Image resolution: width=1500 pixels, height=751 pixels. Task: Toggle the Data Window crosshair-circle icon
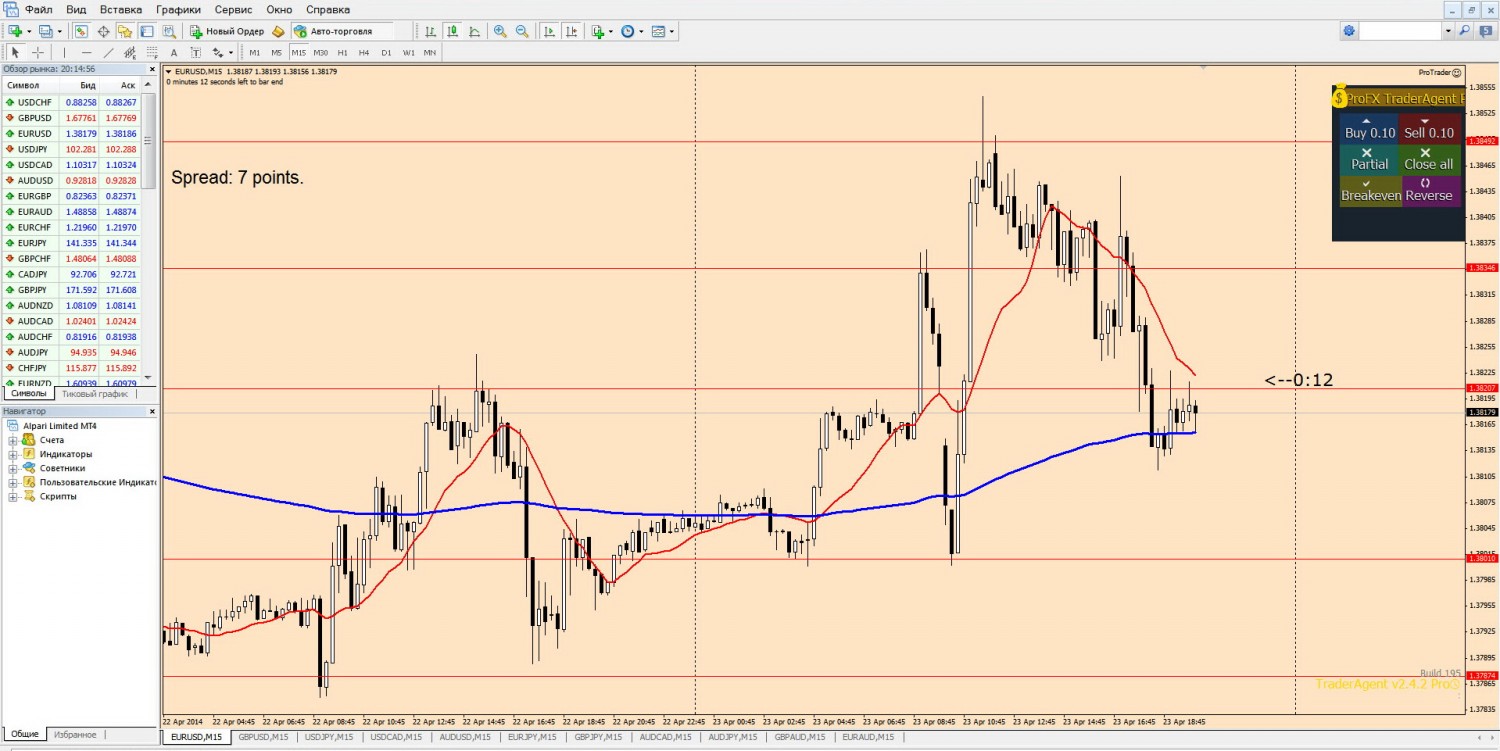(103, 31)
